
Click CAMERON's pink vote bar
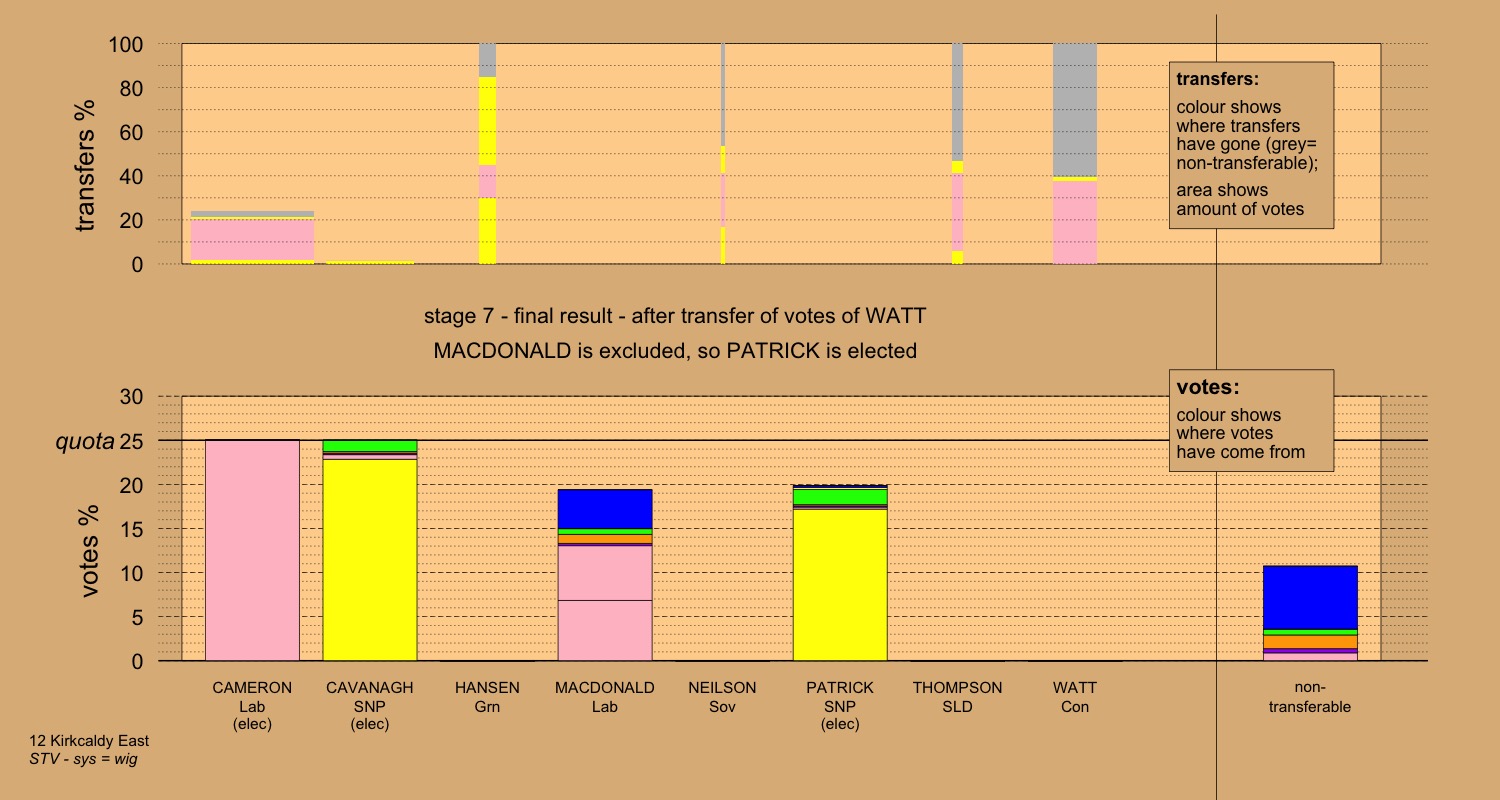252,550
